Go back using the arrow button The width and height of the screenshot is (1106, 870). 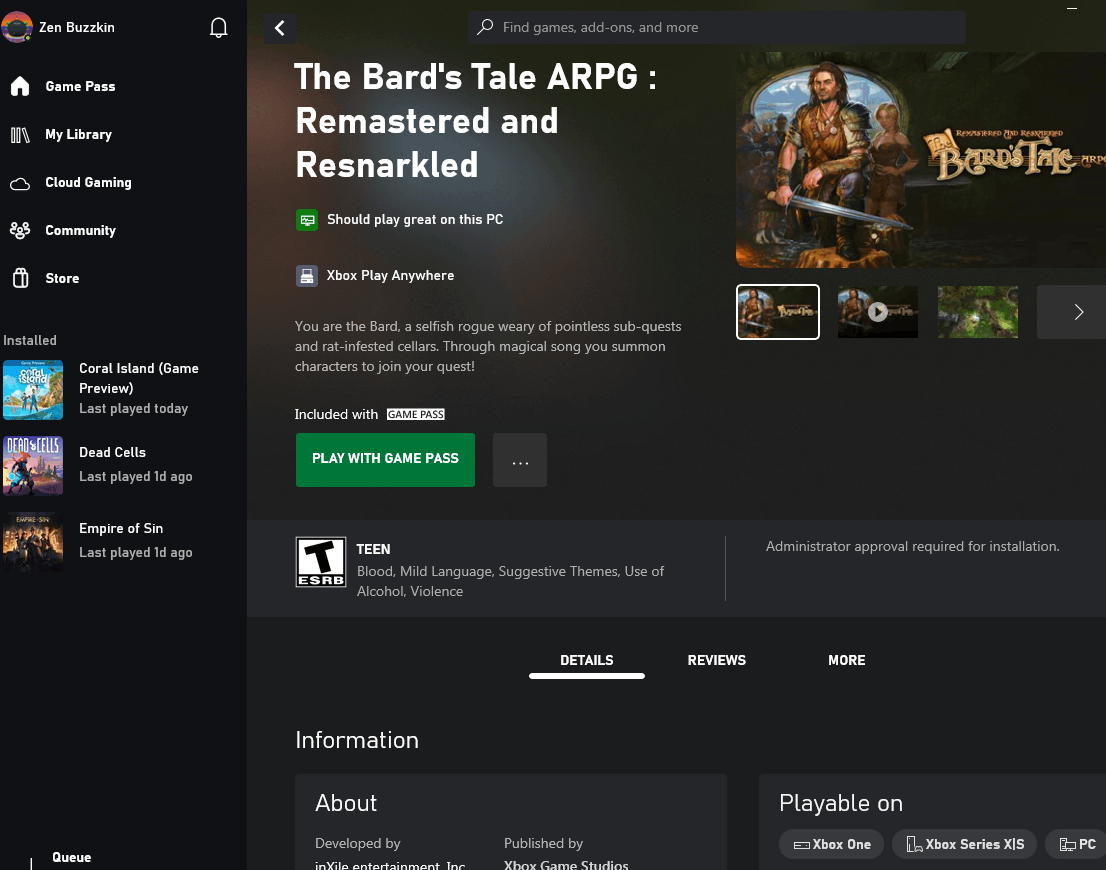(280, 28)
